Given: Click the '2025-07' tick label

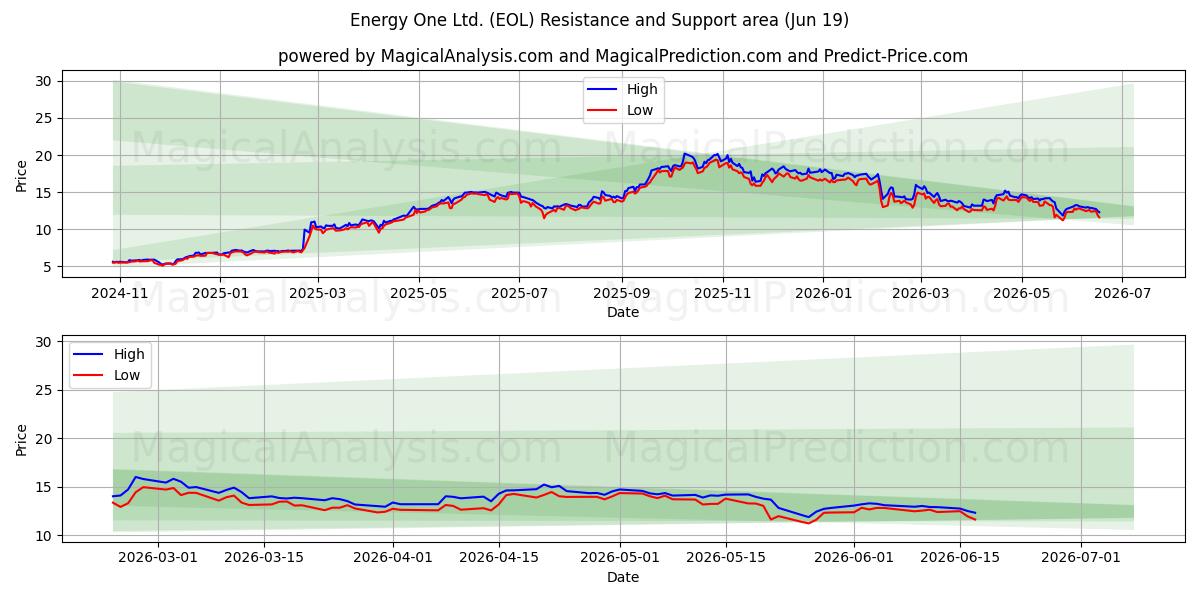Looking at the screenshot, I should [519, 293].
